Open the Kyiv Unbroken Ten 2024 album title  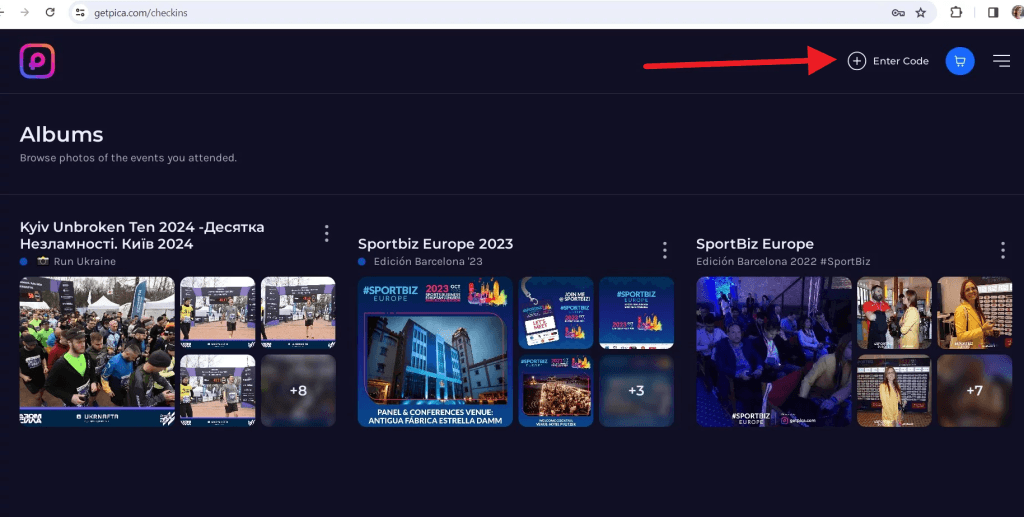142,235
